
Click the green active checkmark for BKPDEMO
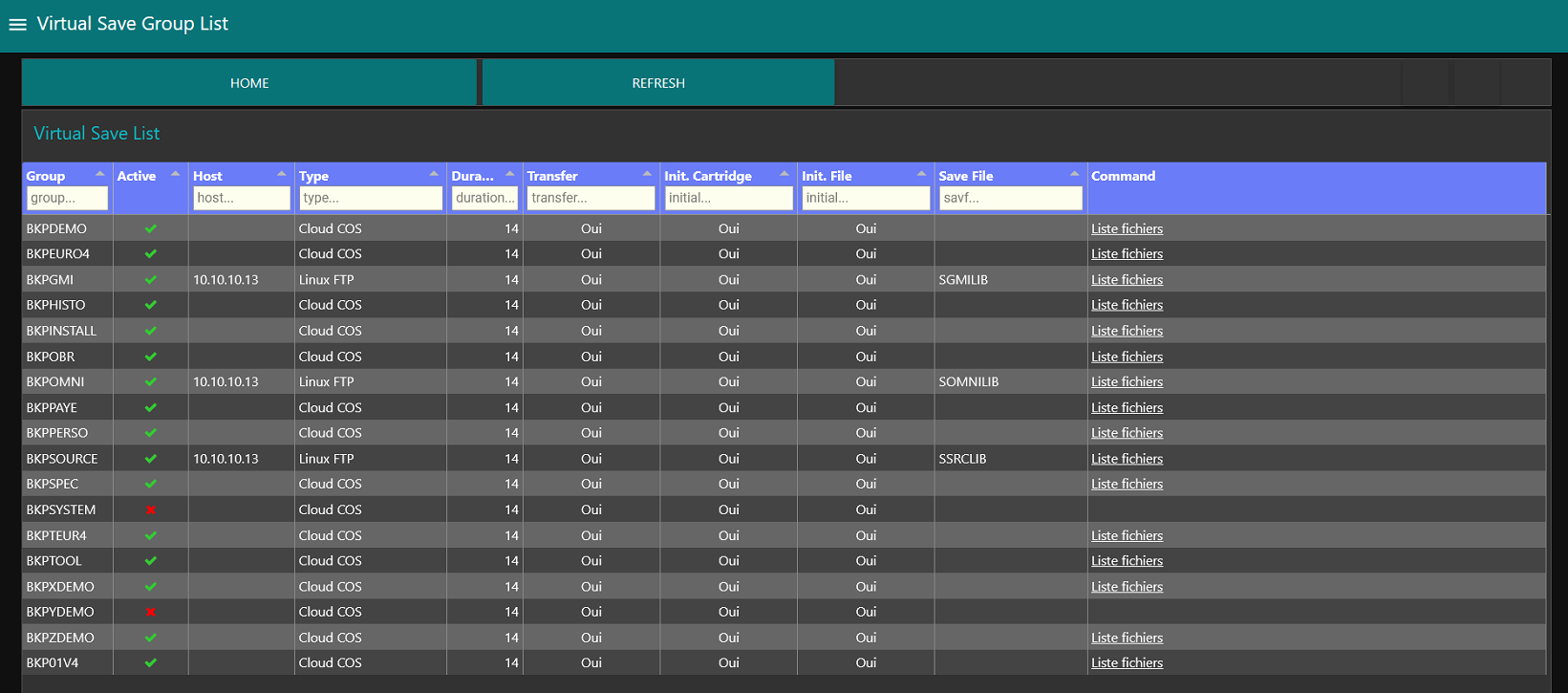(x=151, y=229)
